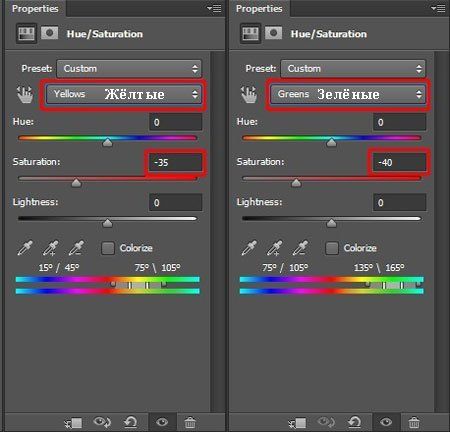Toggle layer visibility eye in left panel
This screenshot has height=432, width=450.
[162, 422]
